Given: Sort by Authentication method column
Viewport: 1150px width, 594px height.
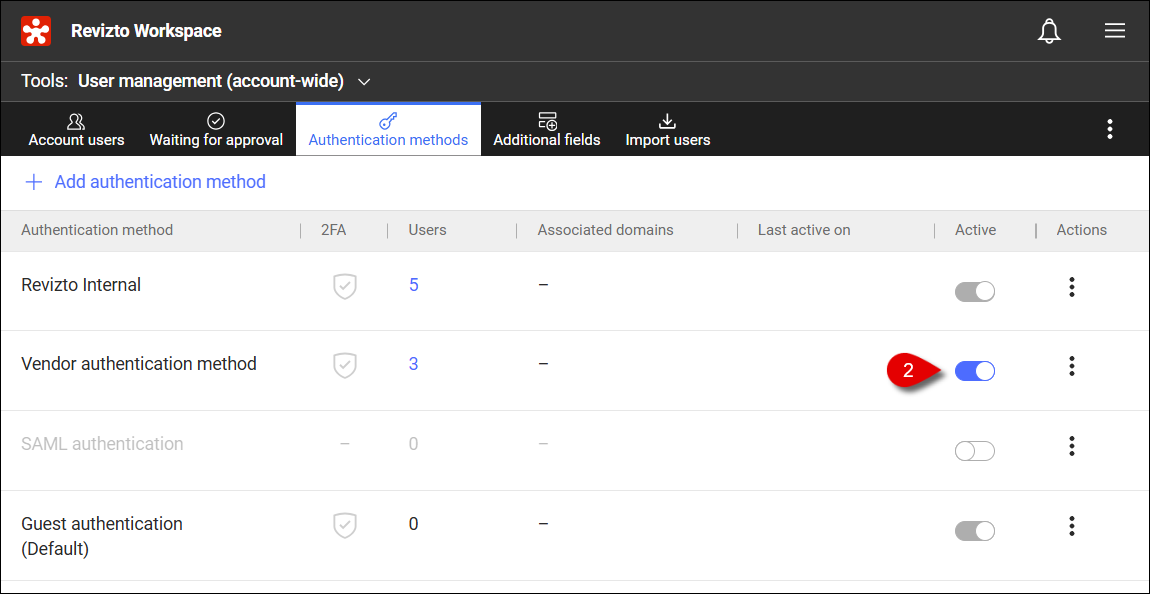Looking at the screenshot, I should pyautogui.click(x=97, y=230).
